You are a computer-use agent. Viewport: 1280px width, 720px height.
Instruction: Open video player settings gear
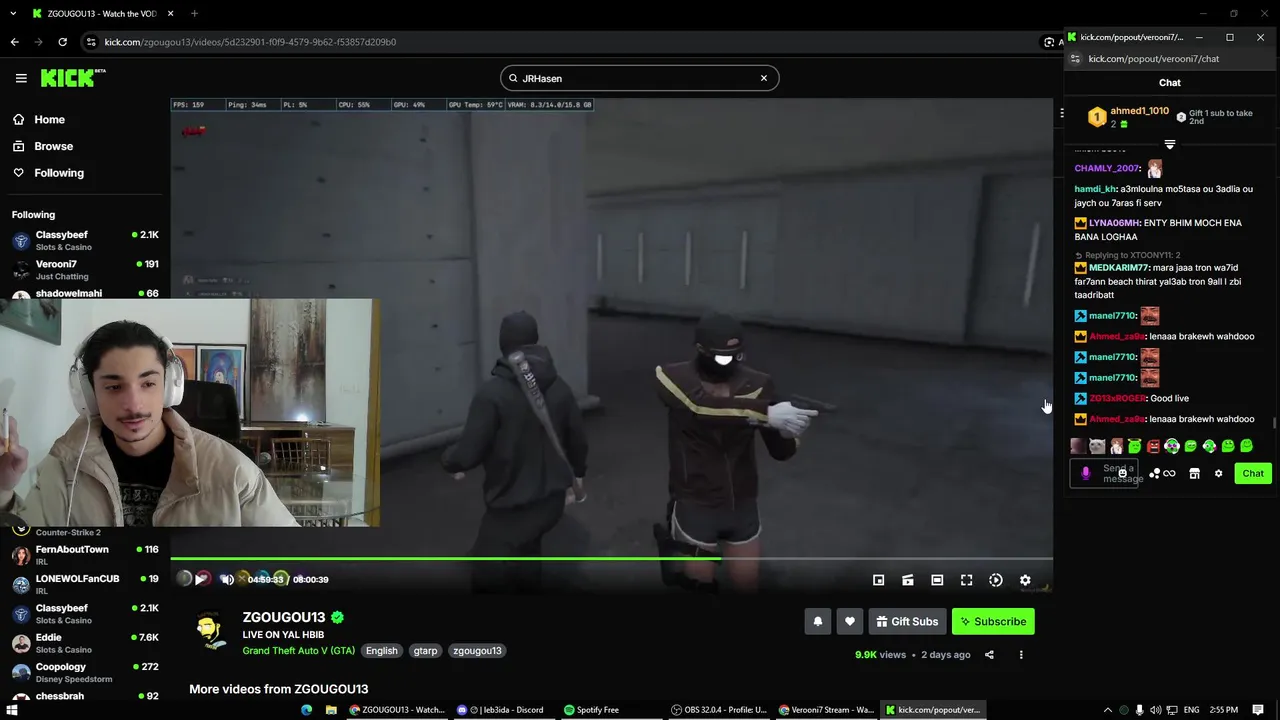click(1025, 580)
